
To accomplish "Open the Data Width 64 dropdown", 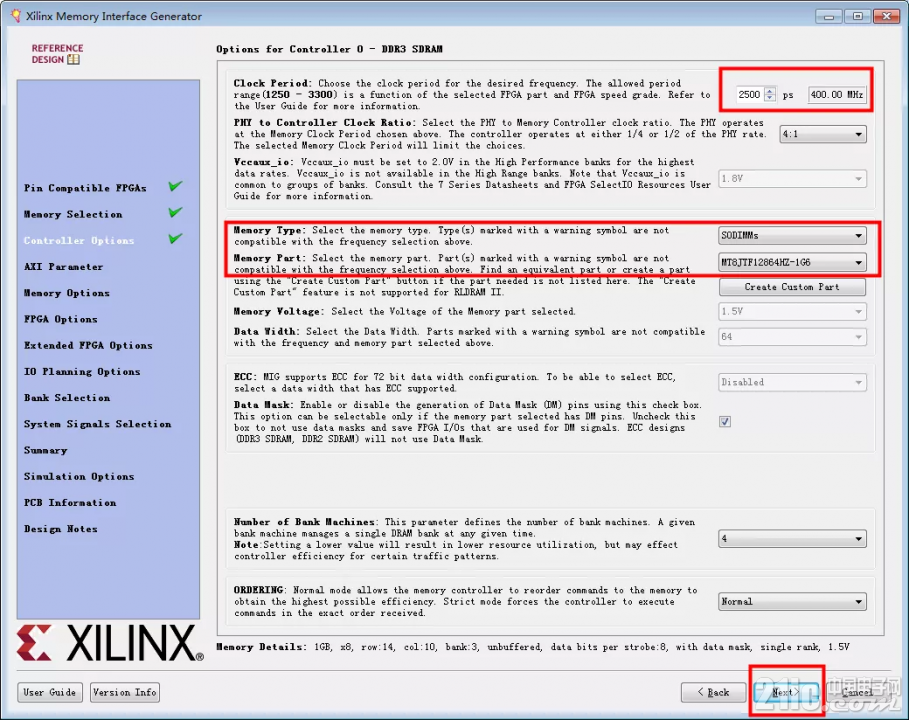I will click(x=792, y=337).
